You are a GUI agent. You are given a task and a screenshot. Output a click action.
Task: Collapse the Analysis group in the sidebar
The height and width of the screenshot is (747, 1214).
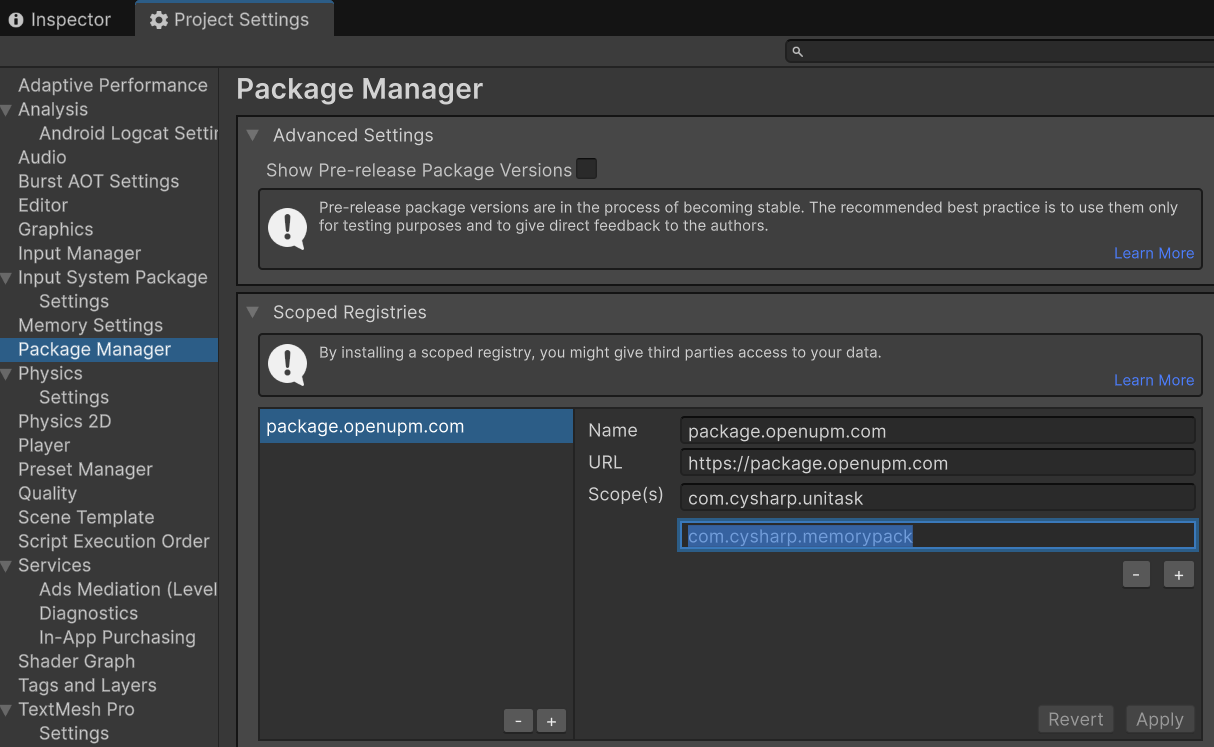8,109
